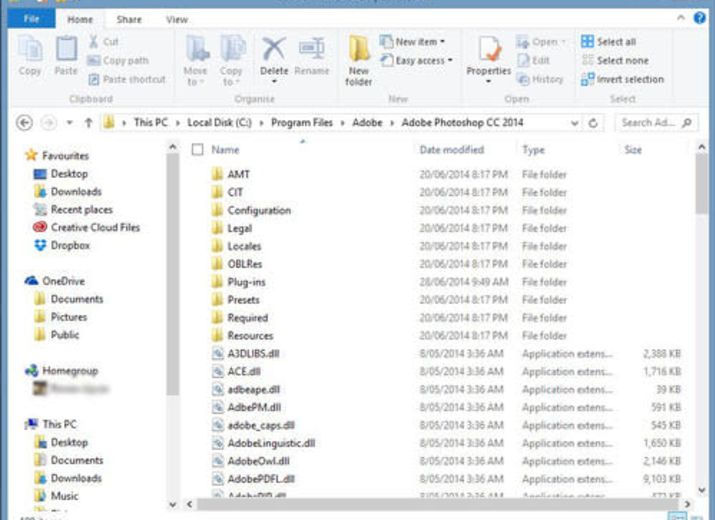Click Paste shortcut in the ribbon
This screenshot has width=715, height=520.
(127, 79)
